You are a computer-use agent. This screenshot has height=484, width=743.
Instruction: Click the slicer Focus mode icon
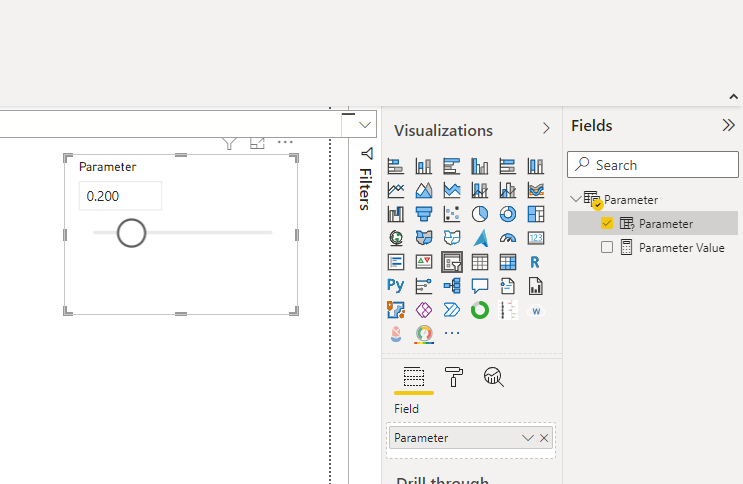(257, 142)
